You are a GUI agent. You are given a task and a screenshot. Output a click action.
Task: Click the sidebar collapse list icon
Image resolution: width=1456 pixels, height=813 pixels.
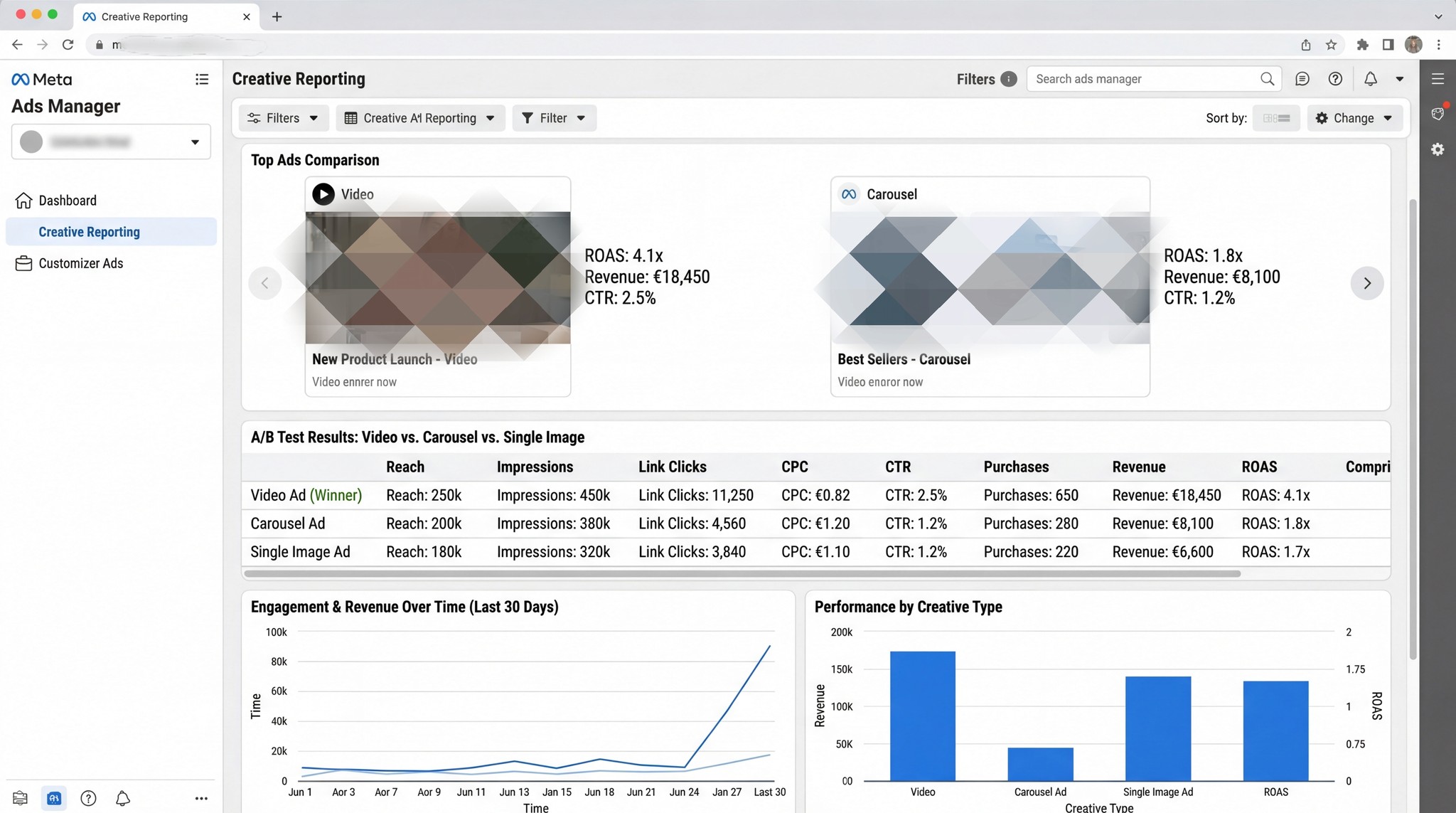[x=202, y=79]
